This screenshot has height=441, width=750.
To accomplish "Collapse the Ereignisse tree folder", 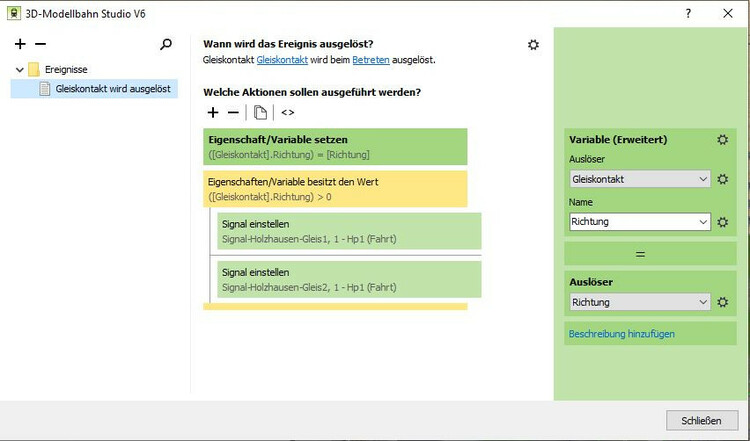I will 20,70.
